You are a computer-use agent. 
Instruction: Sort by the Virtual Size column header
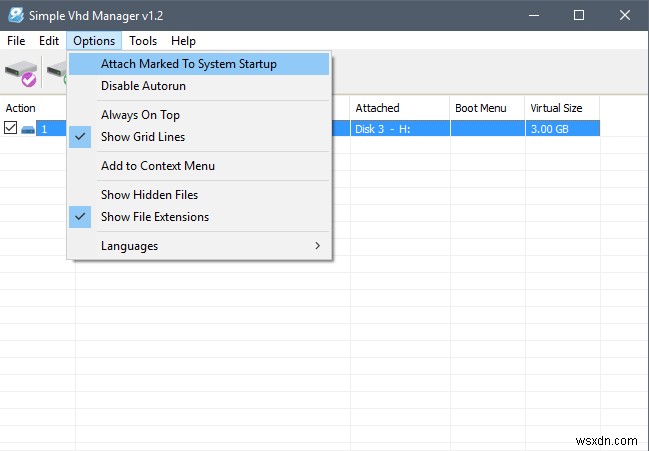point(556,108)
